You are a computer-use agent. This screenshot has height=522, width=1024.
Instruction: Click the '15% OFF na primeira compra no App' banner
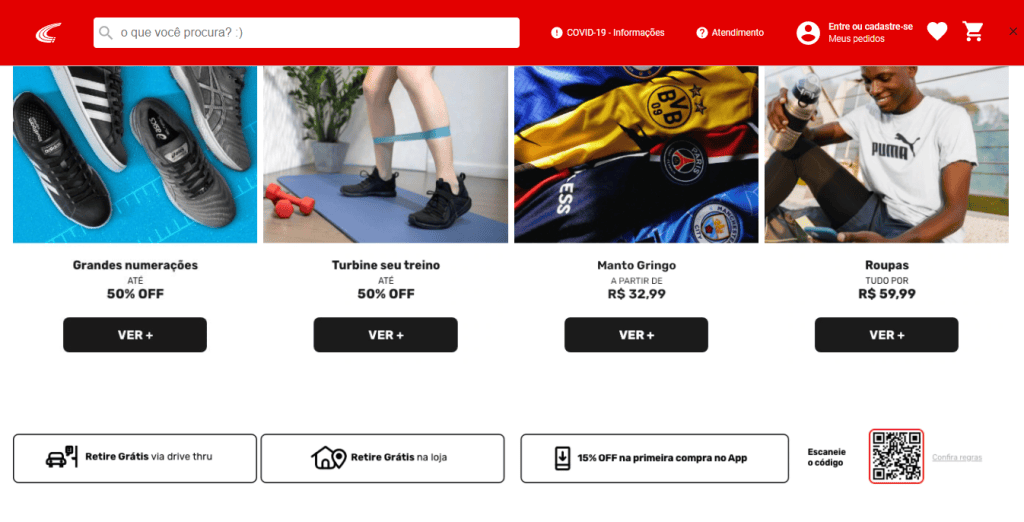pyautogui.click(x=654, y=459)
